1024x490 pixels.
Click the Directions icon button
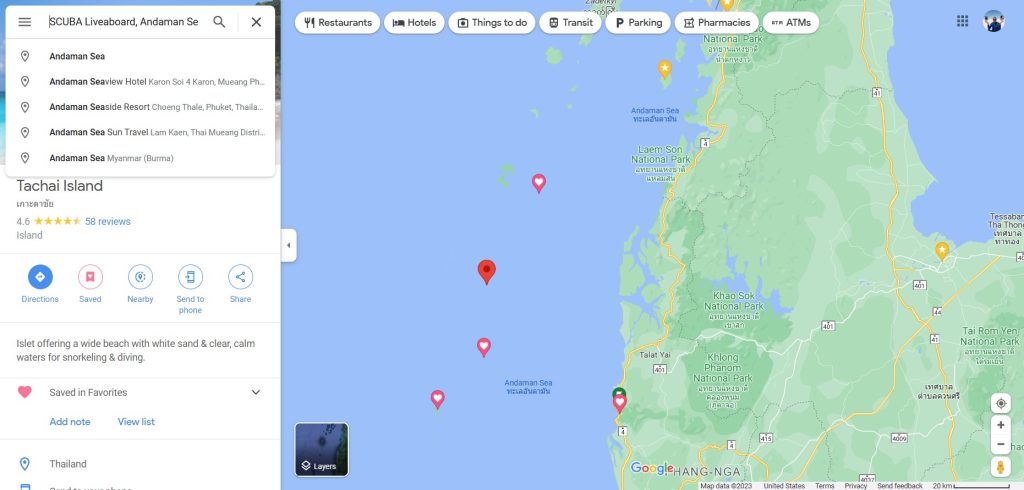click(x=40, y=277)
